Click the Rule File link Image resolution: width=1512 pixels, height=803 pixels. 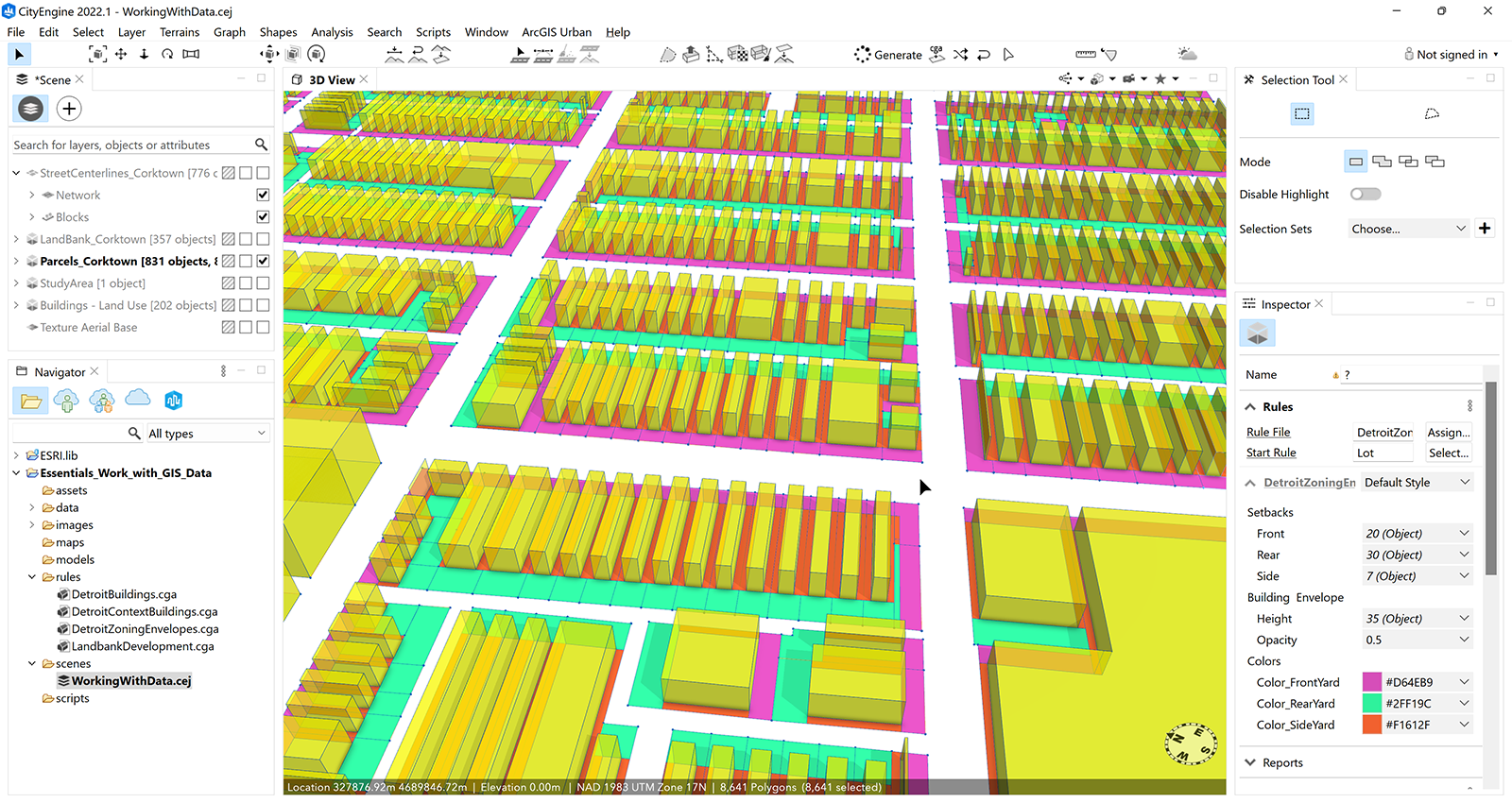click(x=1268, y=433)
